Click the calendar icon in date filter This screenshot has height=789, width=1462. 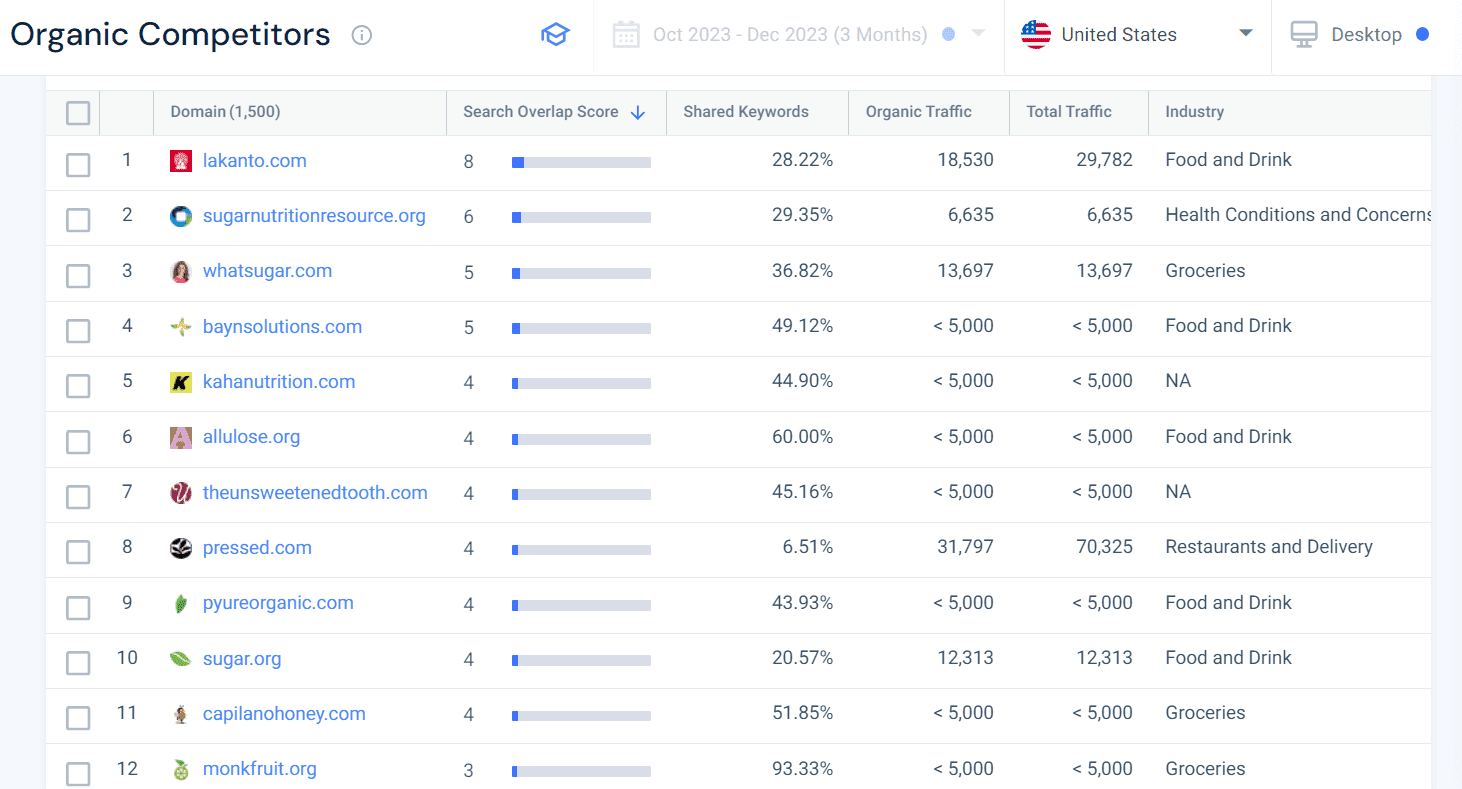tap(626, 34)
